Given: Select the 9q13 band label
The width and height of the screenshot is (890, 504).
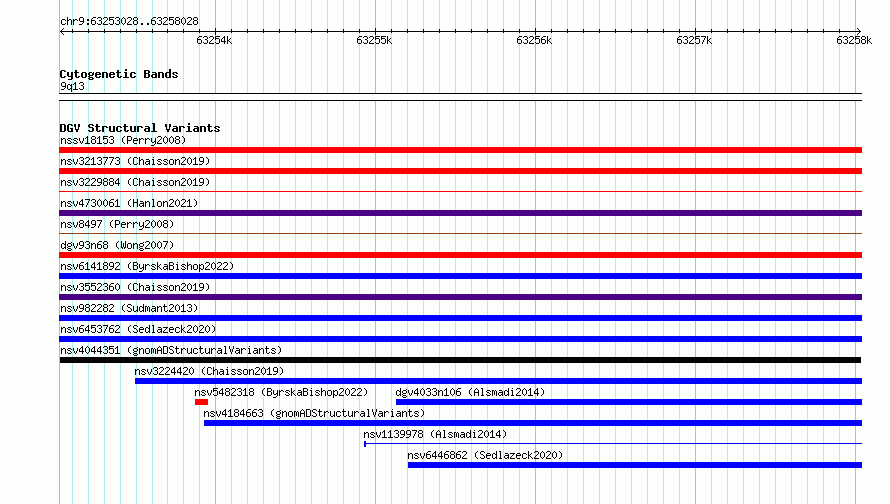Looking at the screenshot, I should click(x=72, y=86).
